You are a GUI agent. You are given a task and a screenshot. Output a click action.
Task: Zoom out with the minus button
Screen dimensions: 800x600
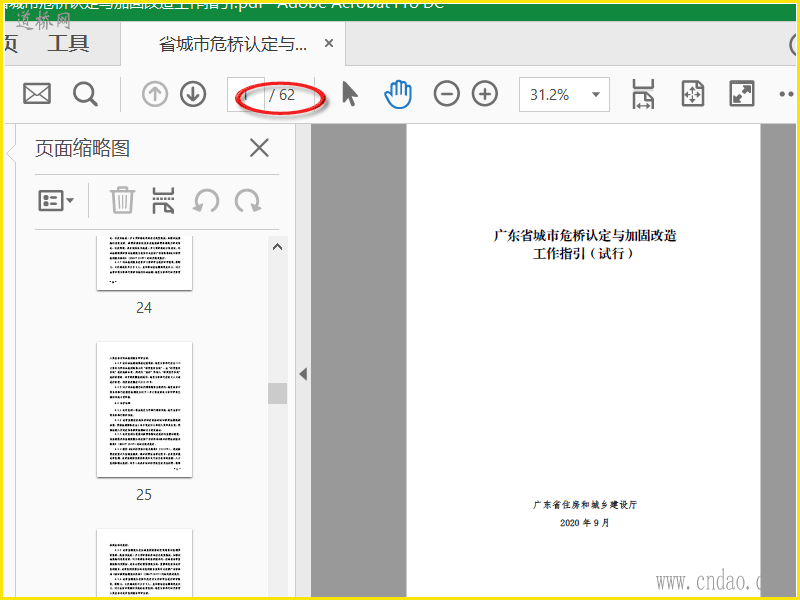446,94
